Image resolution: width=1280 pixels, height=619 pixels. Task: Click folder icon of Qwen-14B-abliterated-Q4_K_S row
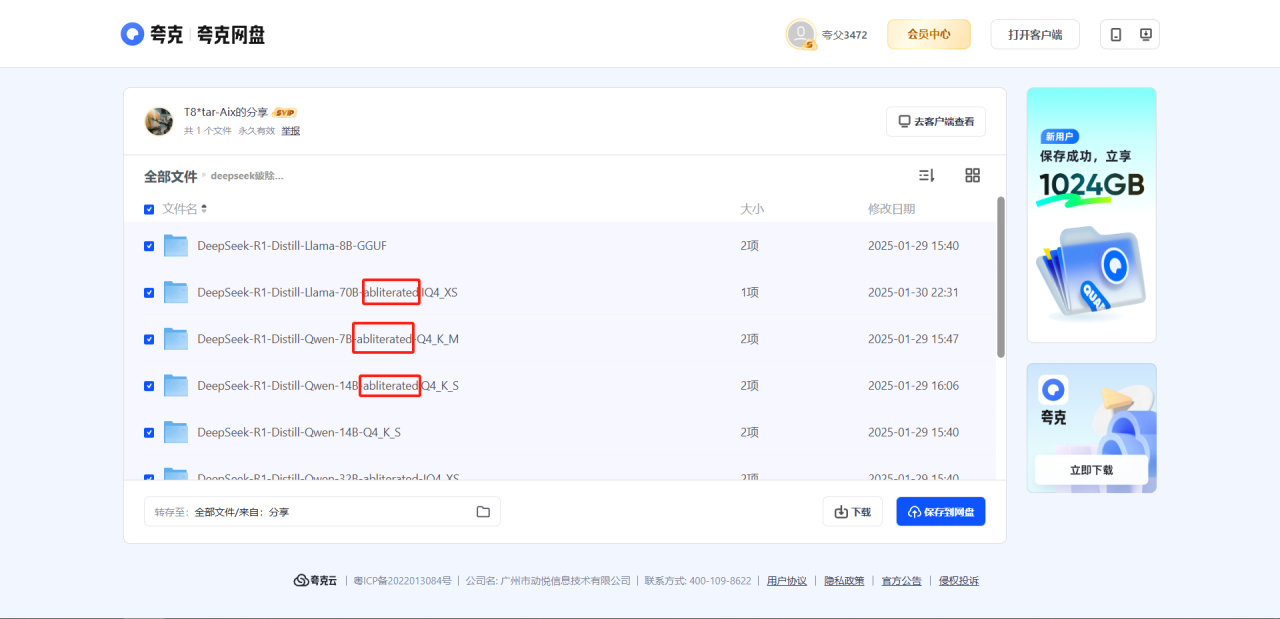176,385
